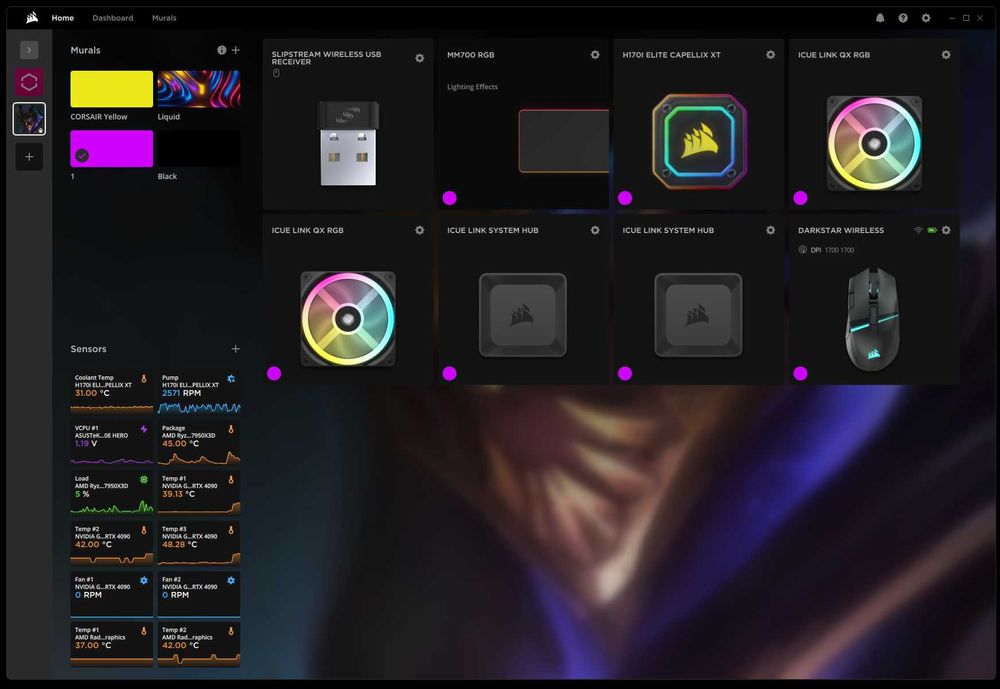Open the Pump 2571 RPM sensor tile
This screenshot has height=689, width=1000.
point(199,392)
